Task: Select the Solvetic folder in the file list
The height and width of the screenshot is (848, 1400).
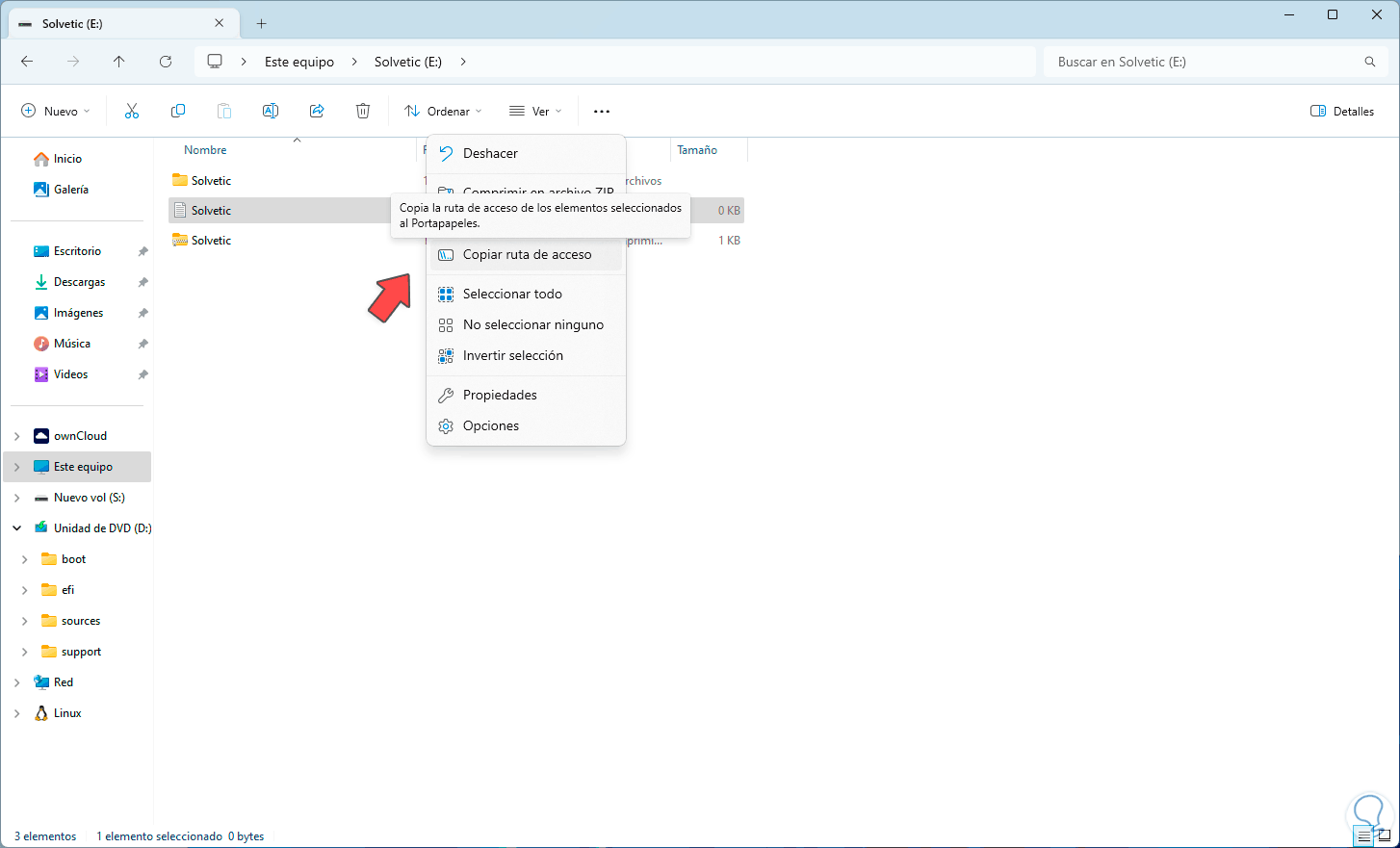Action: tap(211, 181)
